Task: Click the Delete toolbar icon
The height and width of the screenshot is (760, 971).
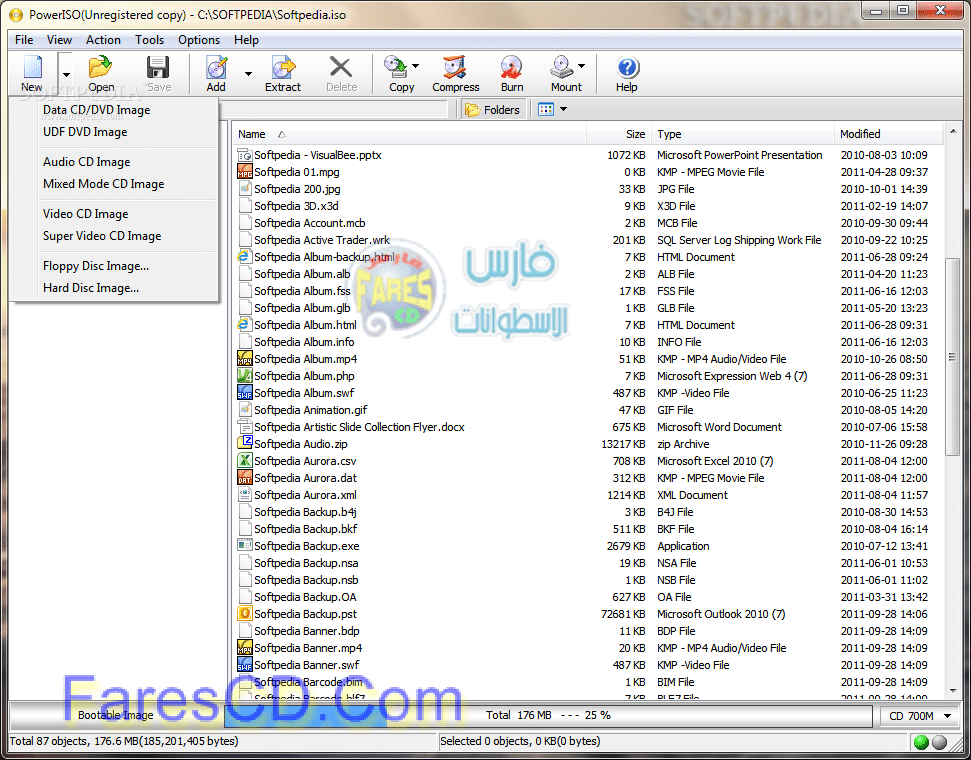Action: pos(341,67)
